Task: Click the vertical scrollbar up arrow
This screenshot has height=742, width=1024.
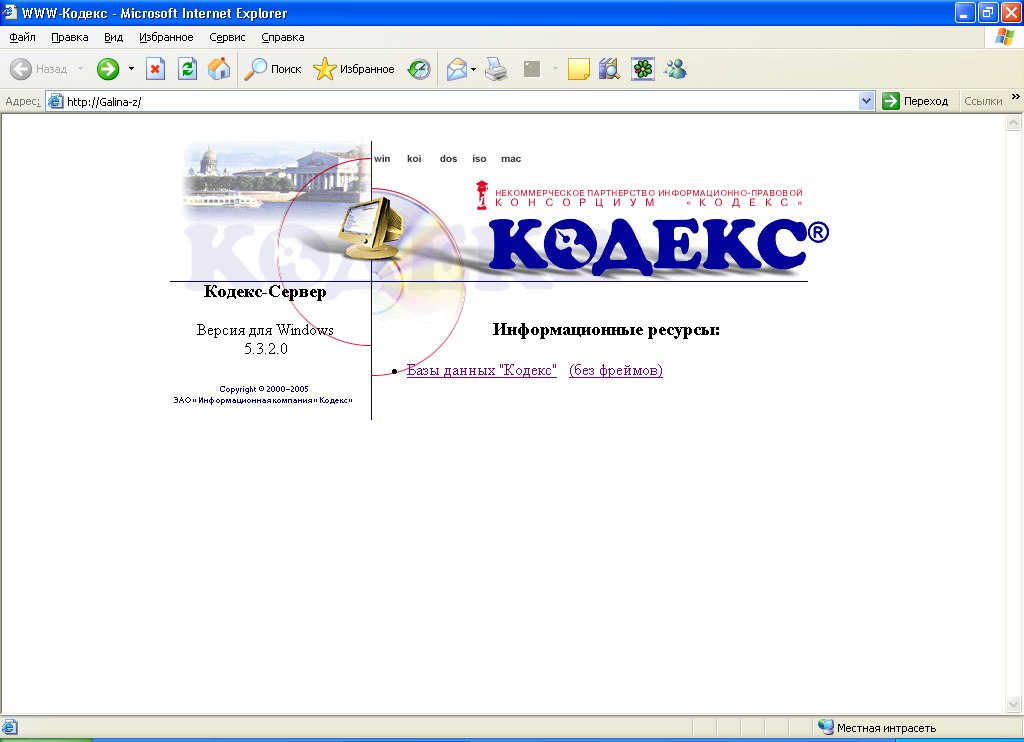Action: pos(1014,122)
